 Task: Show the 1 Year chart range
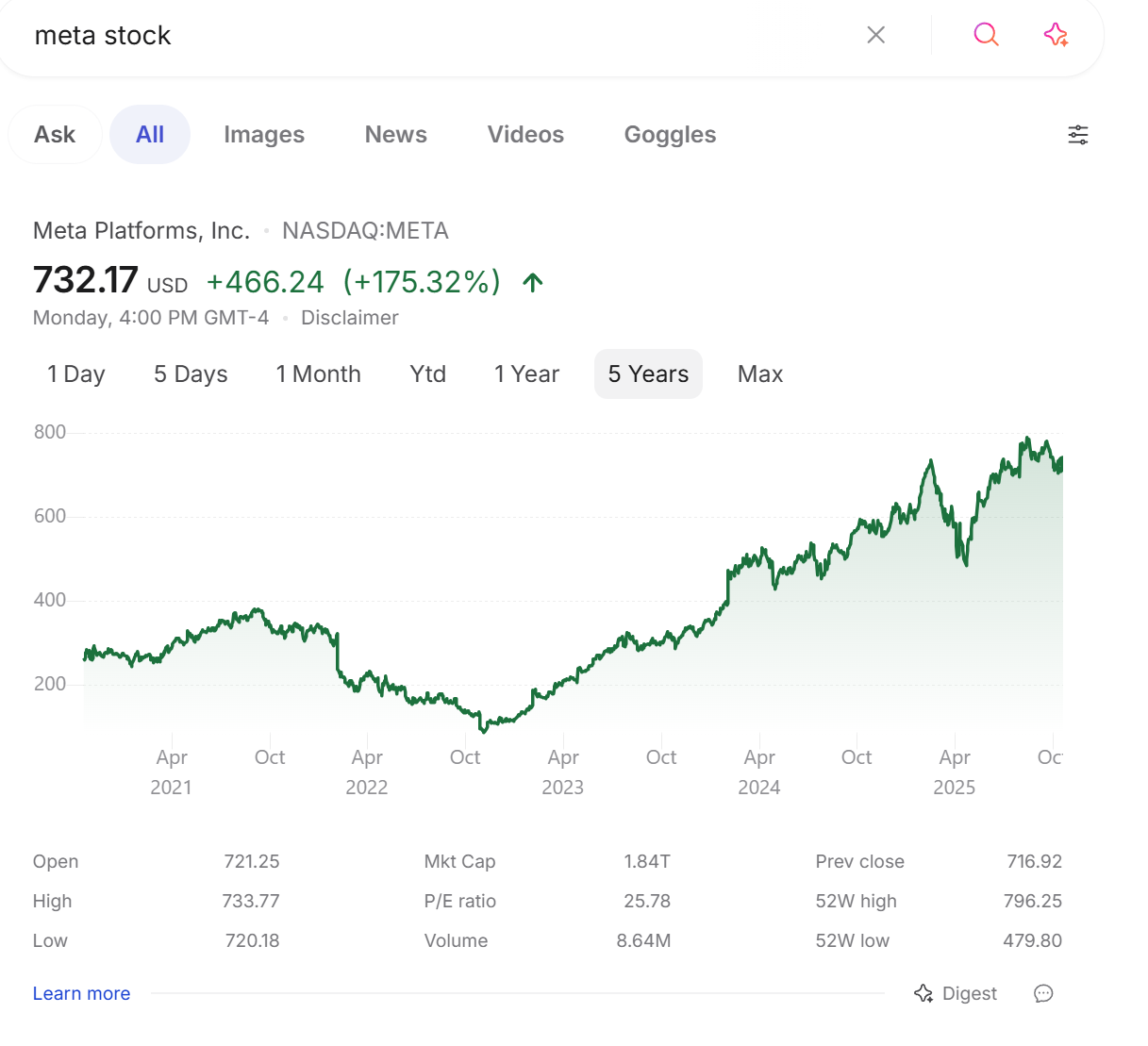[527, 374]
